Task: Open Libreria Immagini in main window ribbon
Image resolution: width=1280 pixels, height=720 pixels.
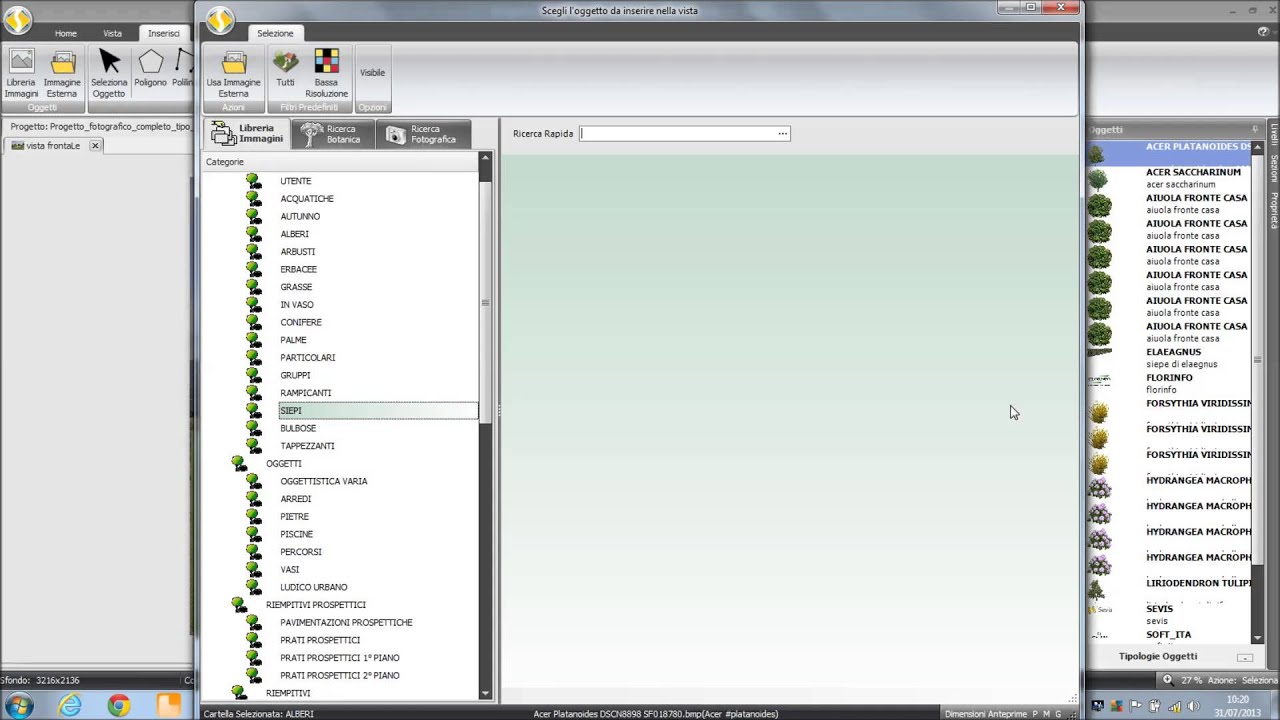Action: [21, 74]
